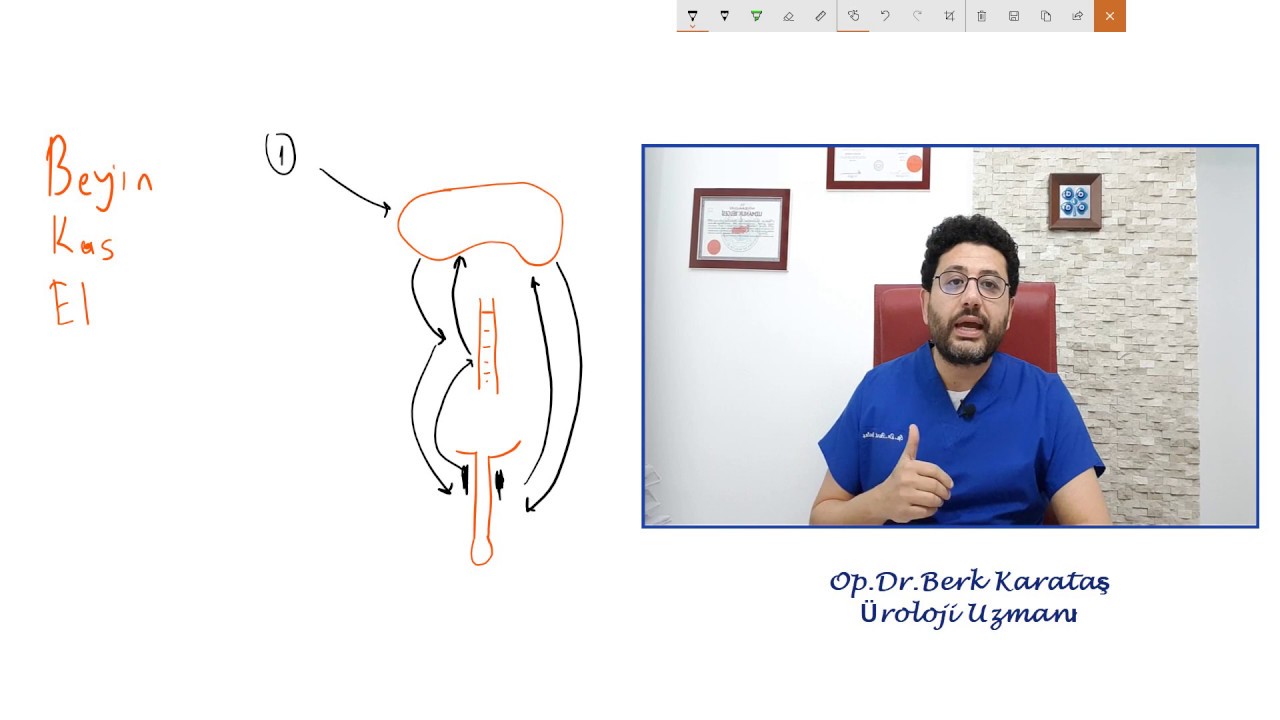Choose the eraser tool

tap(788, 16)
